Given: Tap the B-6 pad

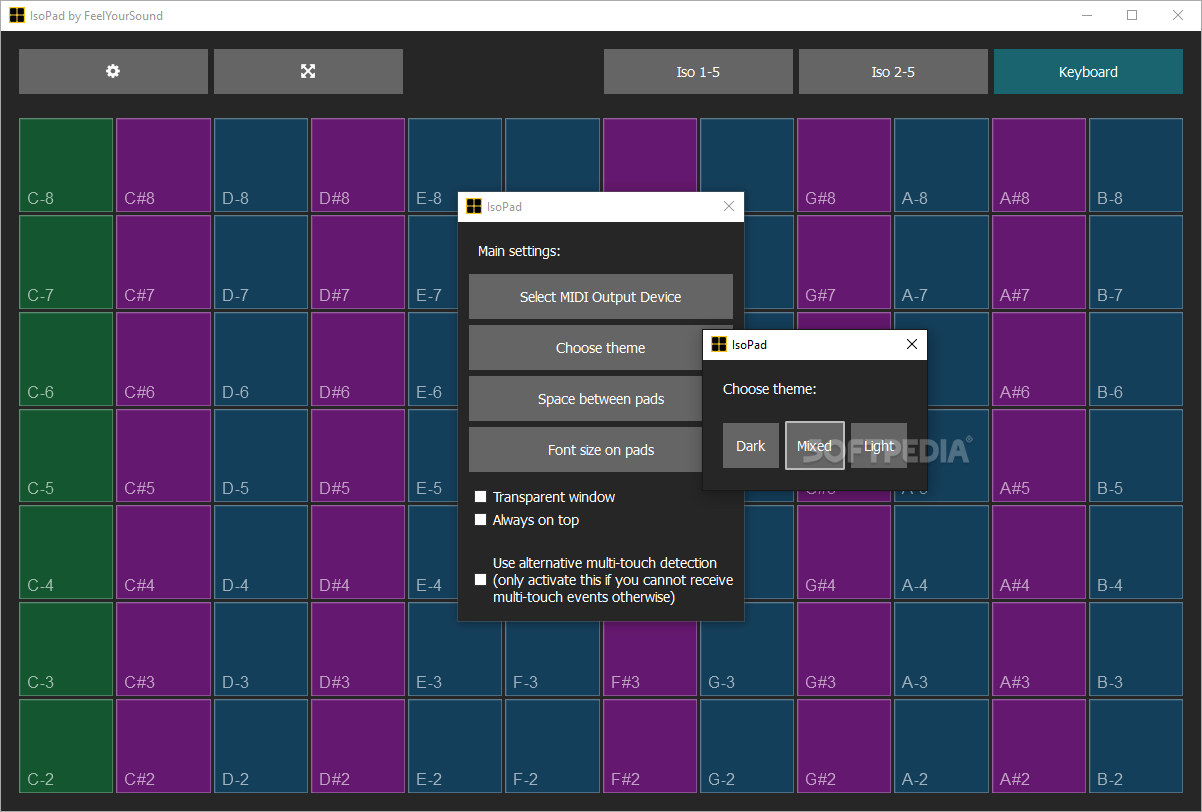Looking at the screenshot, I should click(1136, 359).
